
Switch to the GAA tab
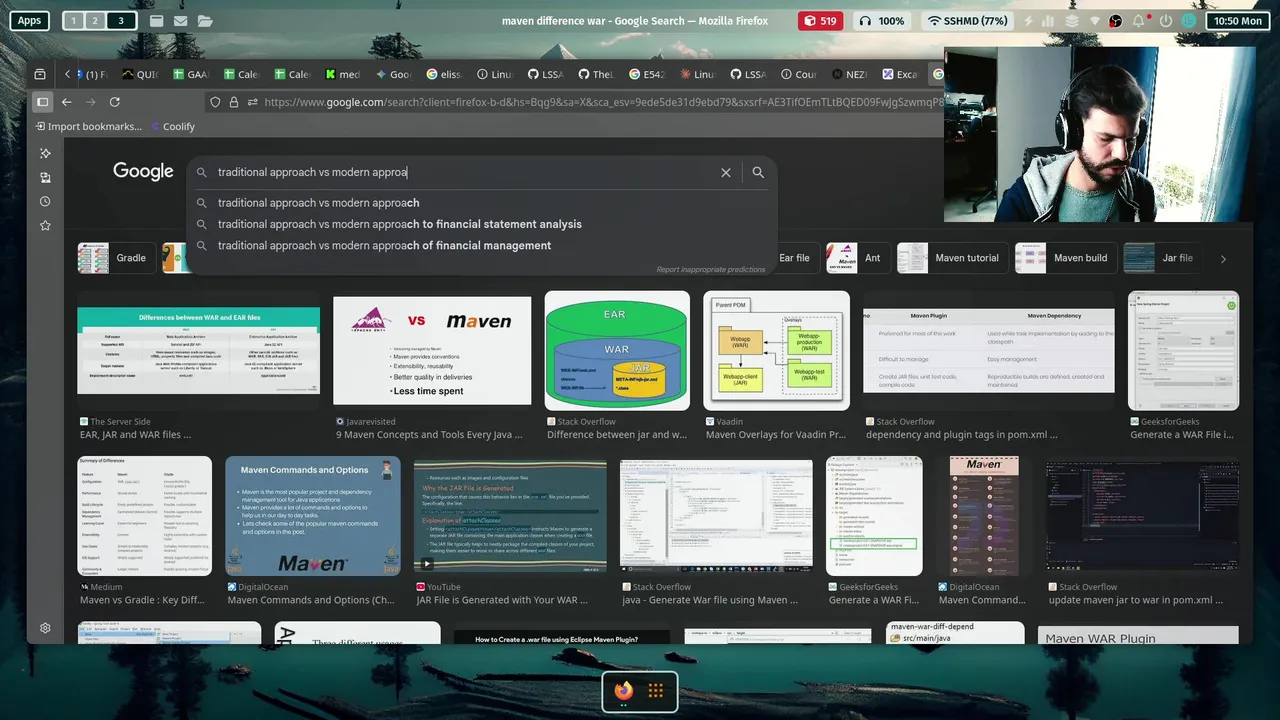click(x=190, y=74)
